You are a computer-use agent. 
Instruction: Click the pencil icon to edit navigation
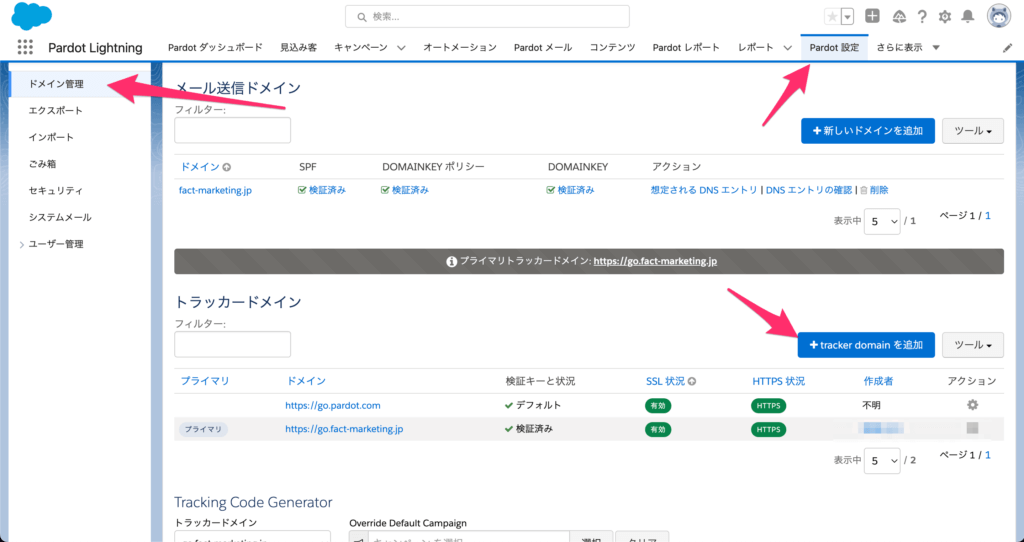(x=1007, y=48)
